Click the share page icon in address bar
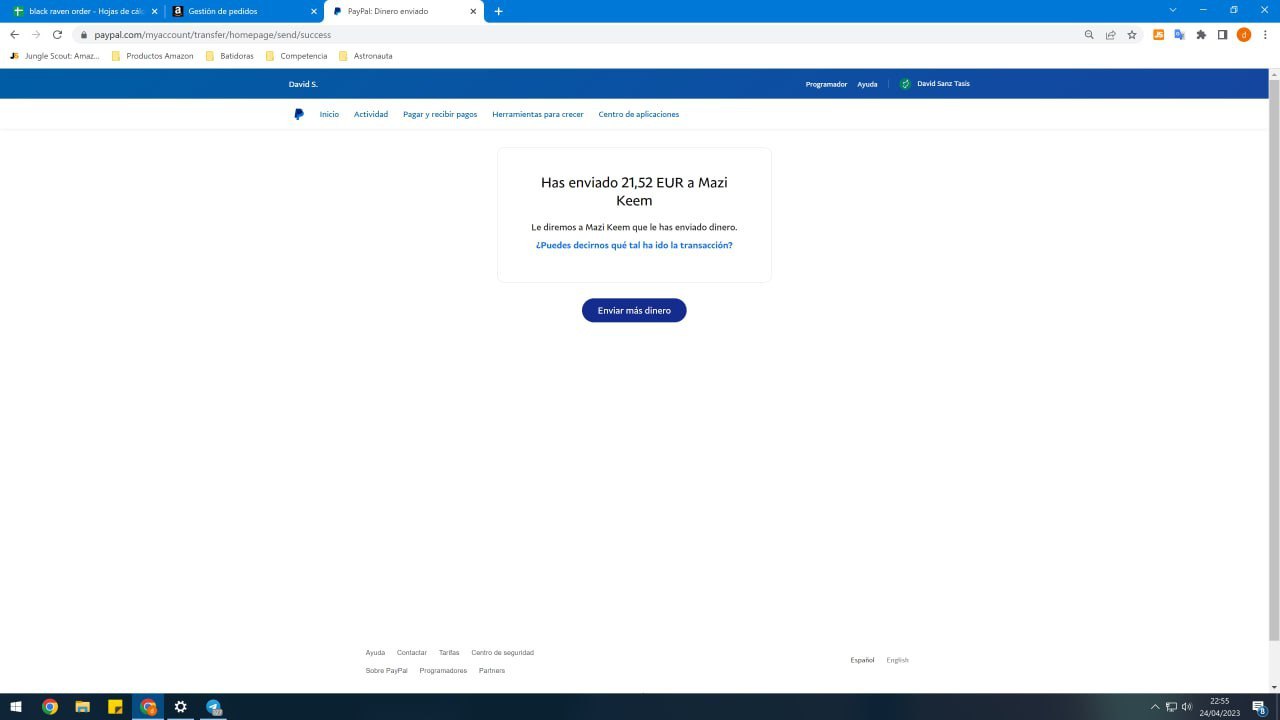1280x720 pixels. (1110, 34)
